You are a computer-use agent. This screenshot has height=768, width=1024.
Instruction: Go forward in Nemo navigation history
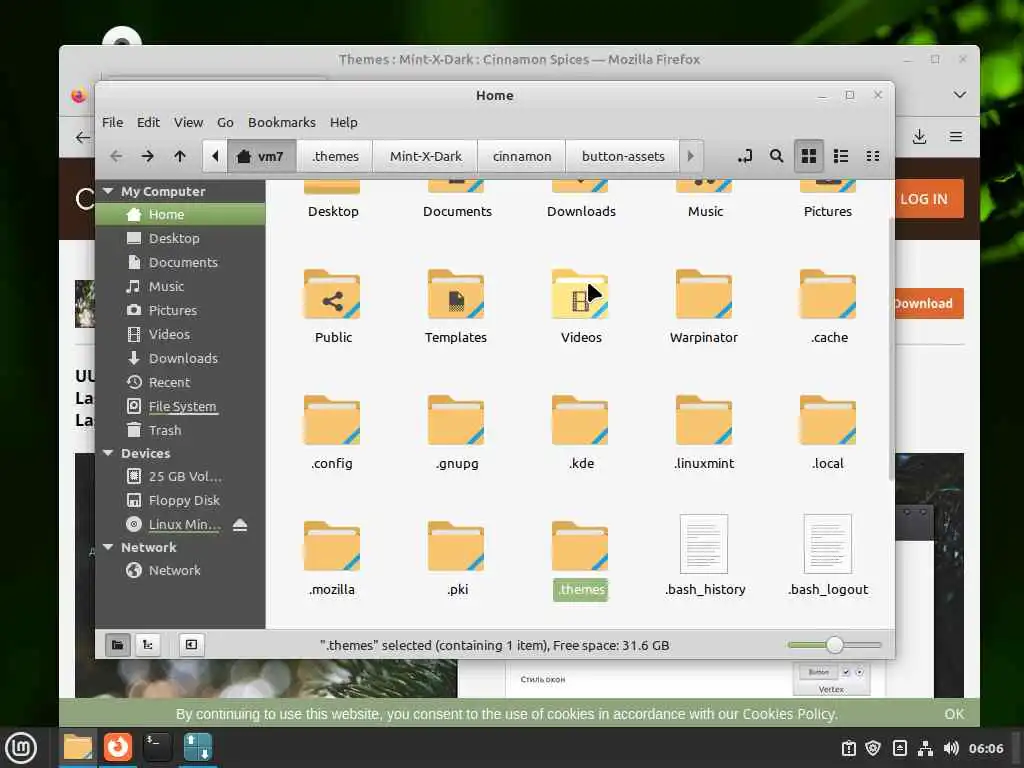(148, 156)
